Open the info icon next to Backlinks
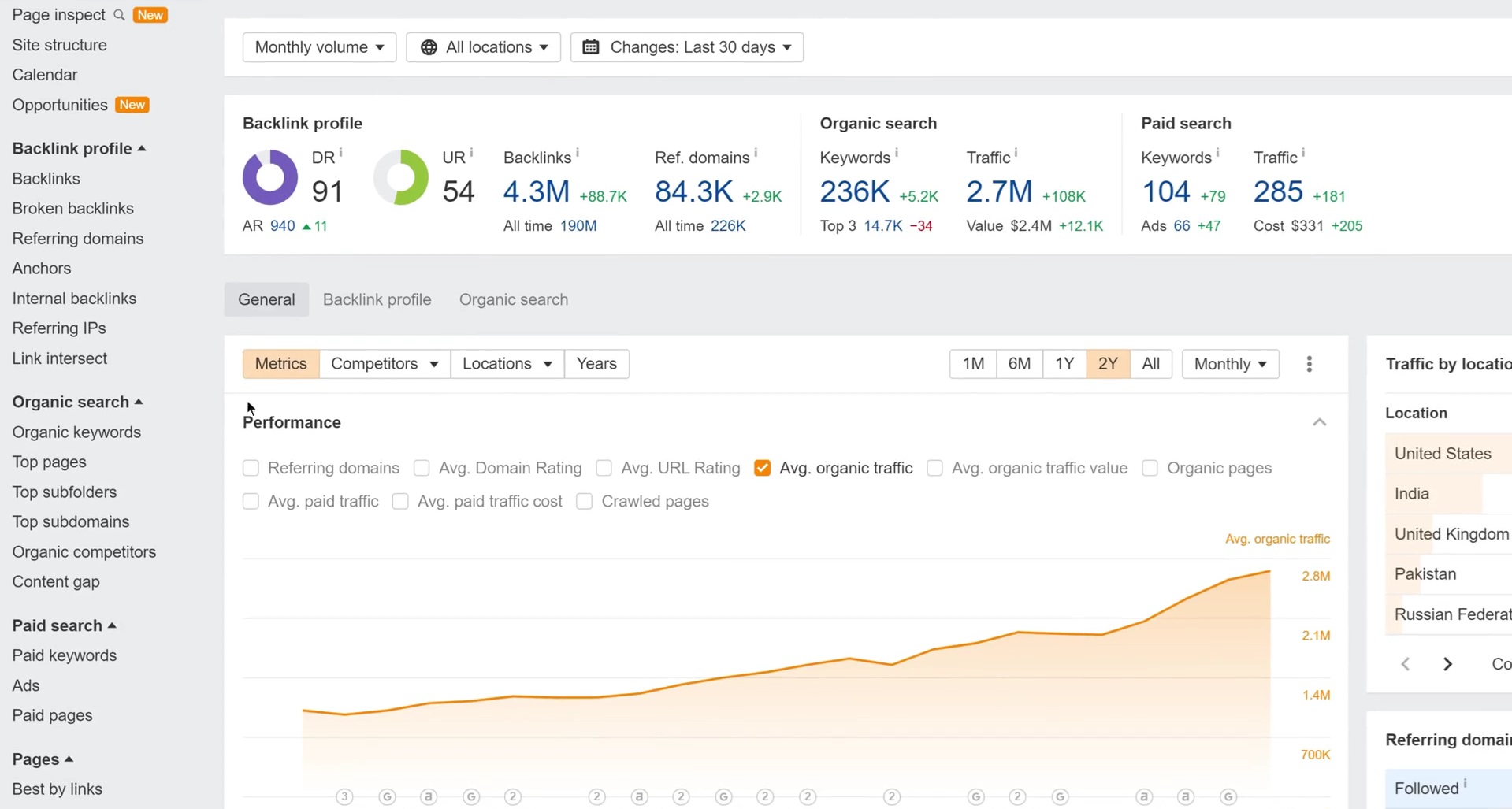 [x=578, y=152]
